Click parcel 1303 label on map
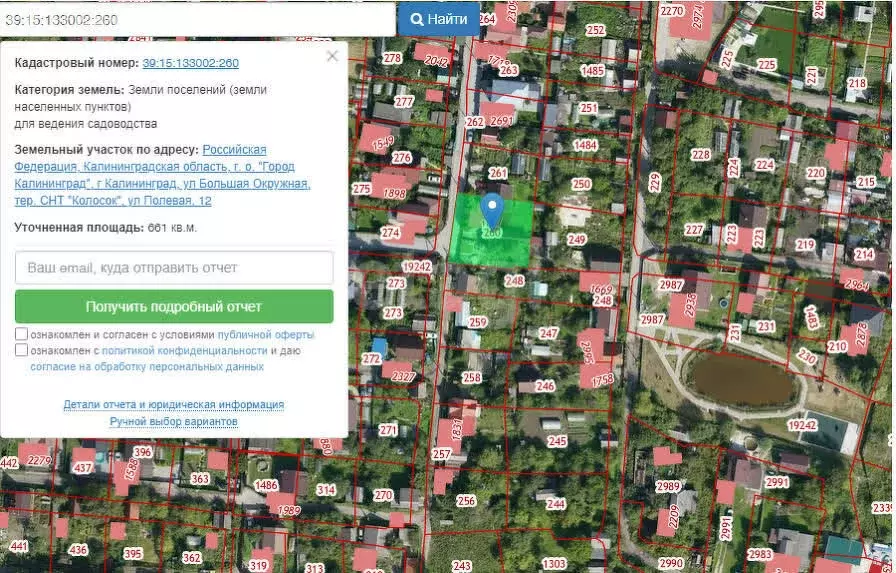Image resolution: width=896 pixels, height=573 pixels. pyautogui.click(x=553, y=564)
